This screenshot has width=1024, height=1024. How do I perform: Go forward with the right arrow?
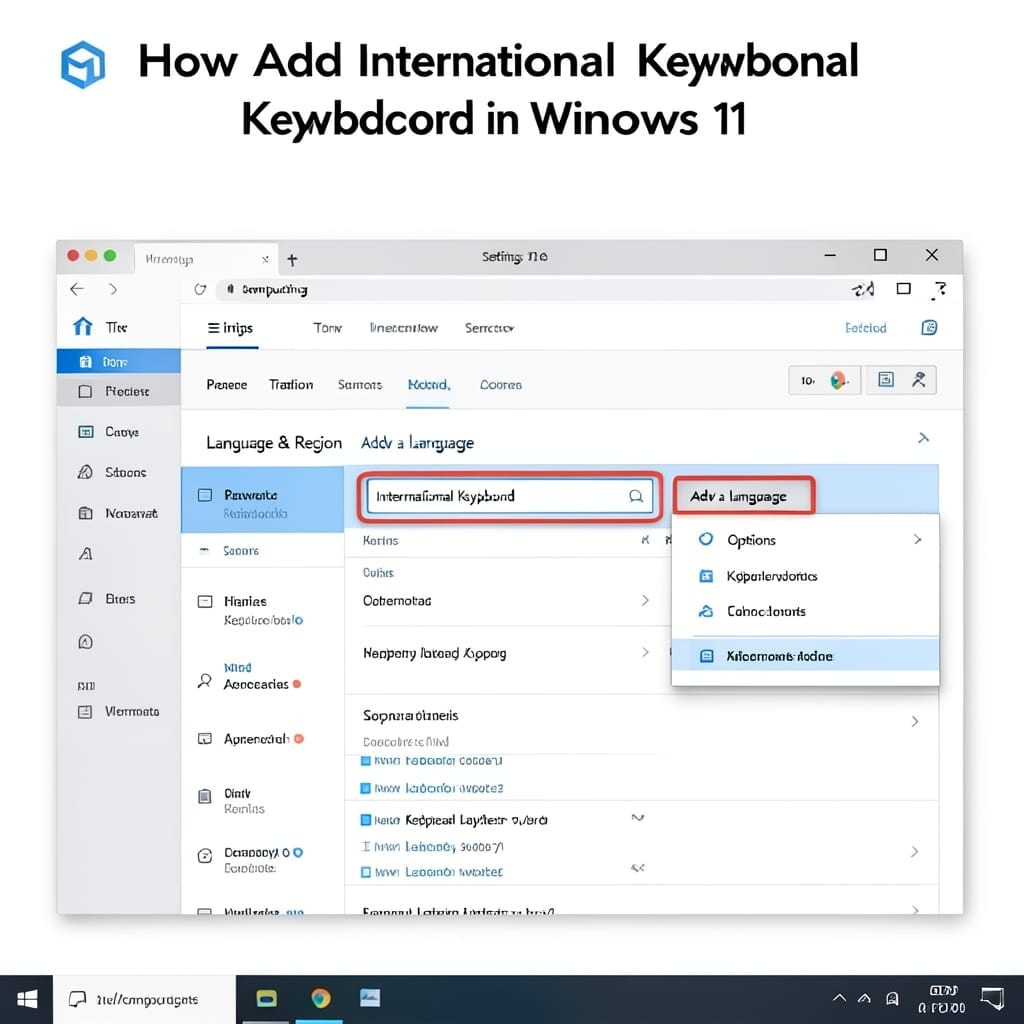tap(114, 289)
